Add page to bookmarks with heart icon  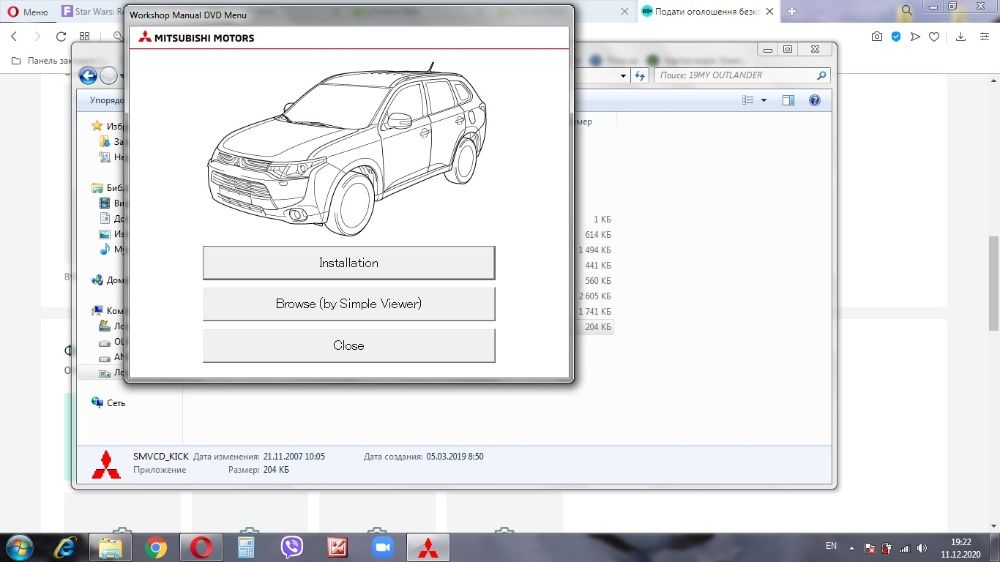click(x=934, y=37)
